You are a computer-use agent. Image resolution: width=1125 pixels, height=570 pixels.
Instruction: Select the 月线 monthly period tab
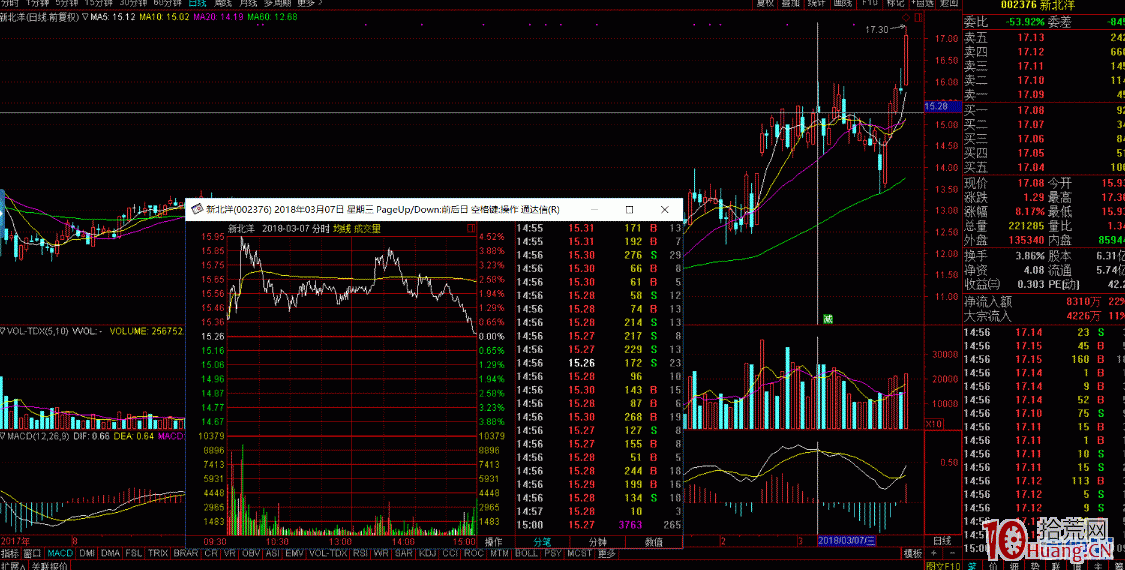pyautogui.click(x=248, y=3)
